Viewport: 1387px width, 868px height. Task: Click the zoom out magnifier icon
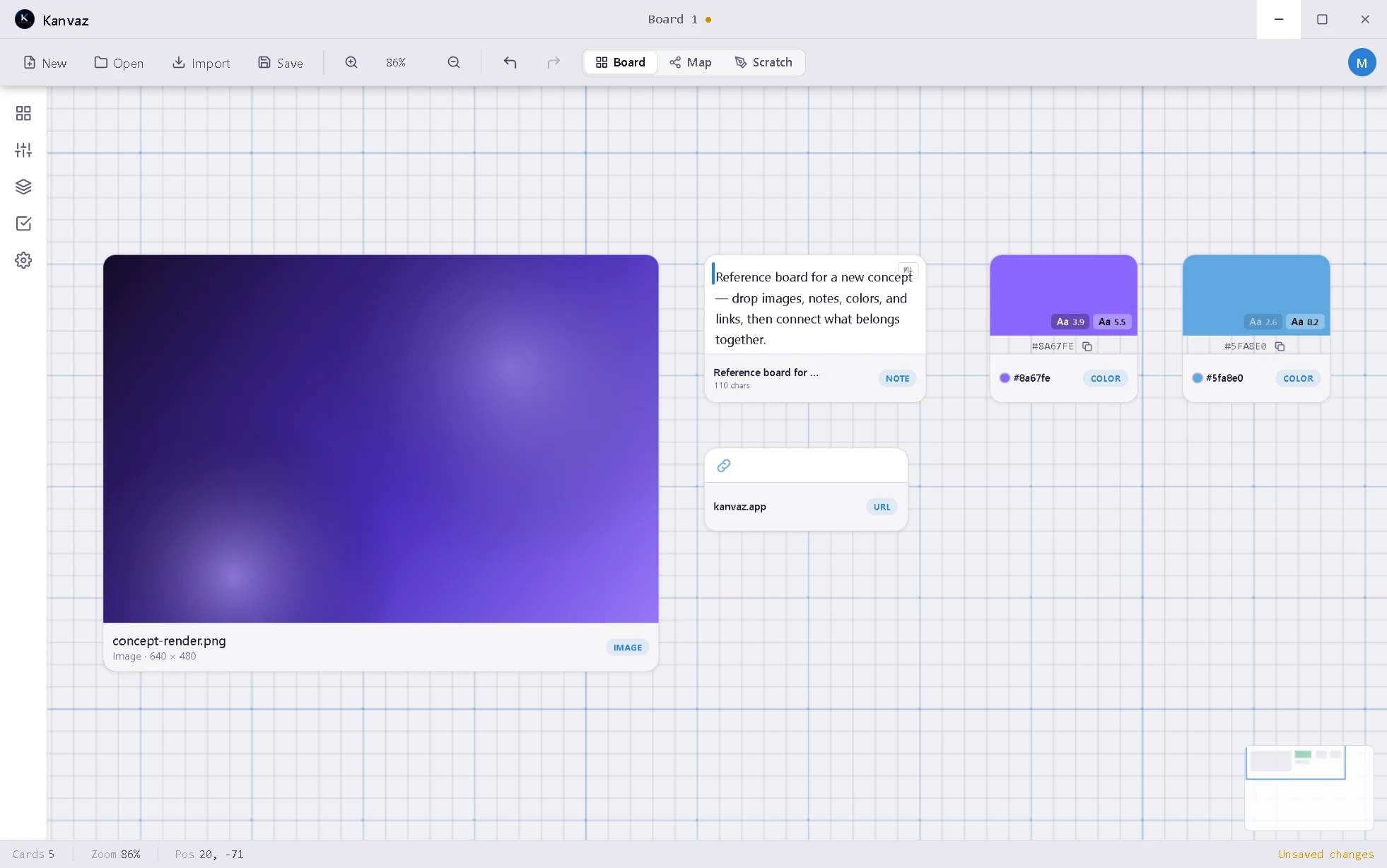tap(454, 62)
